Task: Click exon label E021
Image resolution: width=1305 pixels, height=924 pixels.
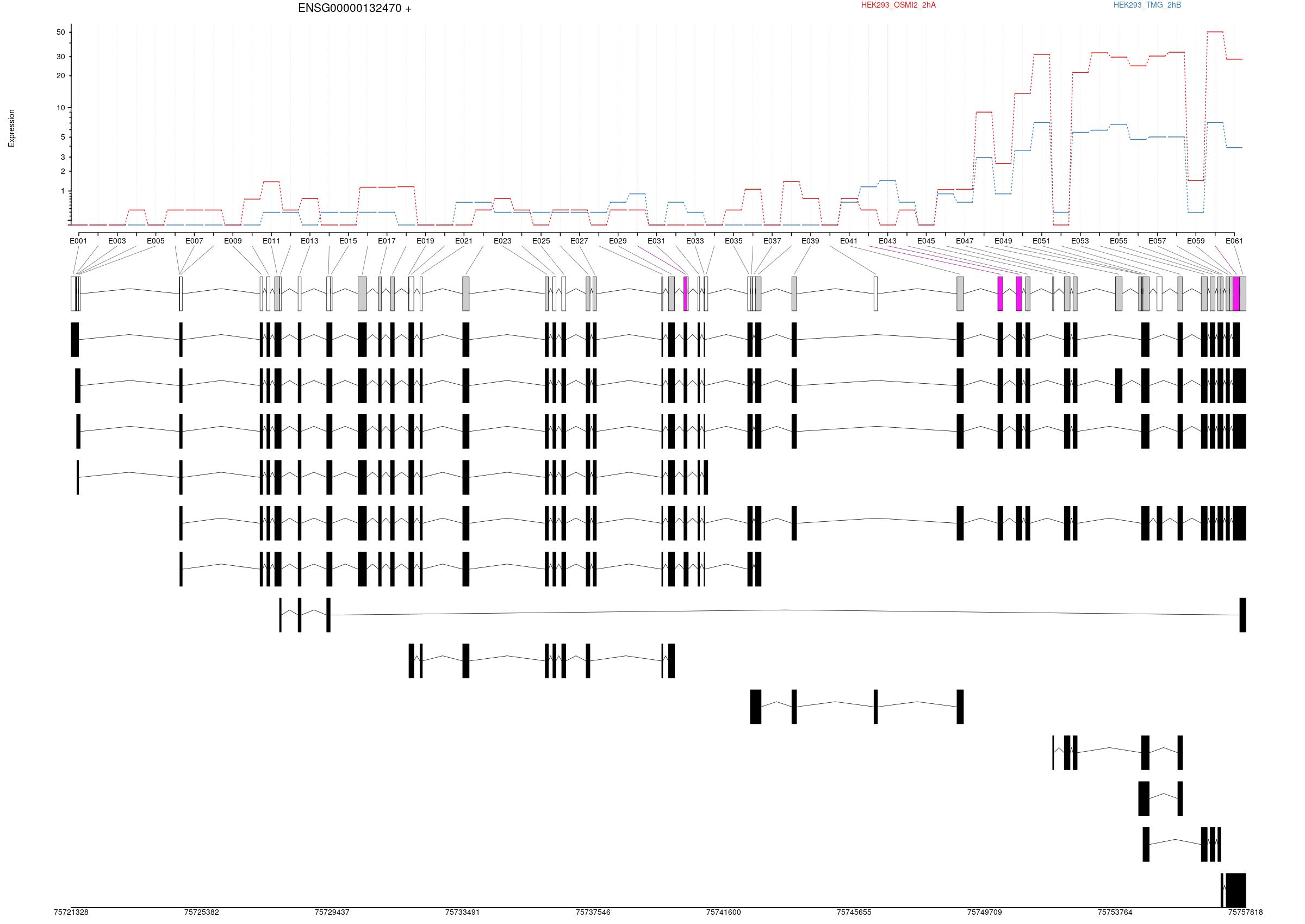Action: tap(464, 241)
